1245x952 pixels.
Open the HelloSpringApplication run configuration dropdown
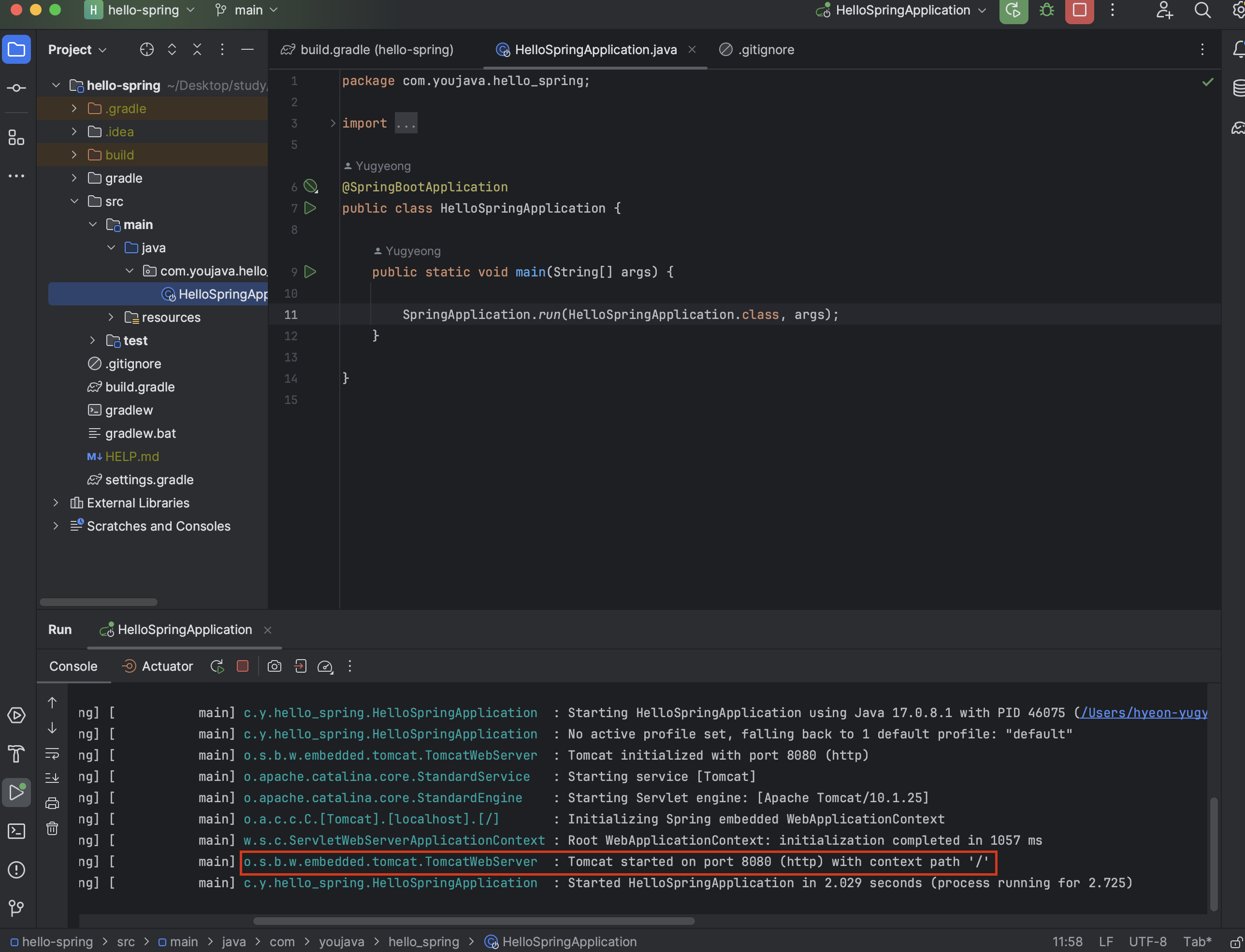pos(902,10)
